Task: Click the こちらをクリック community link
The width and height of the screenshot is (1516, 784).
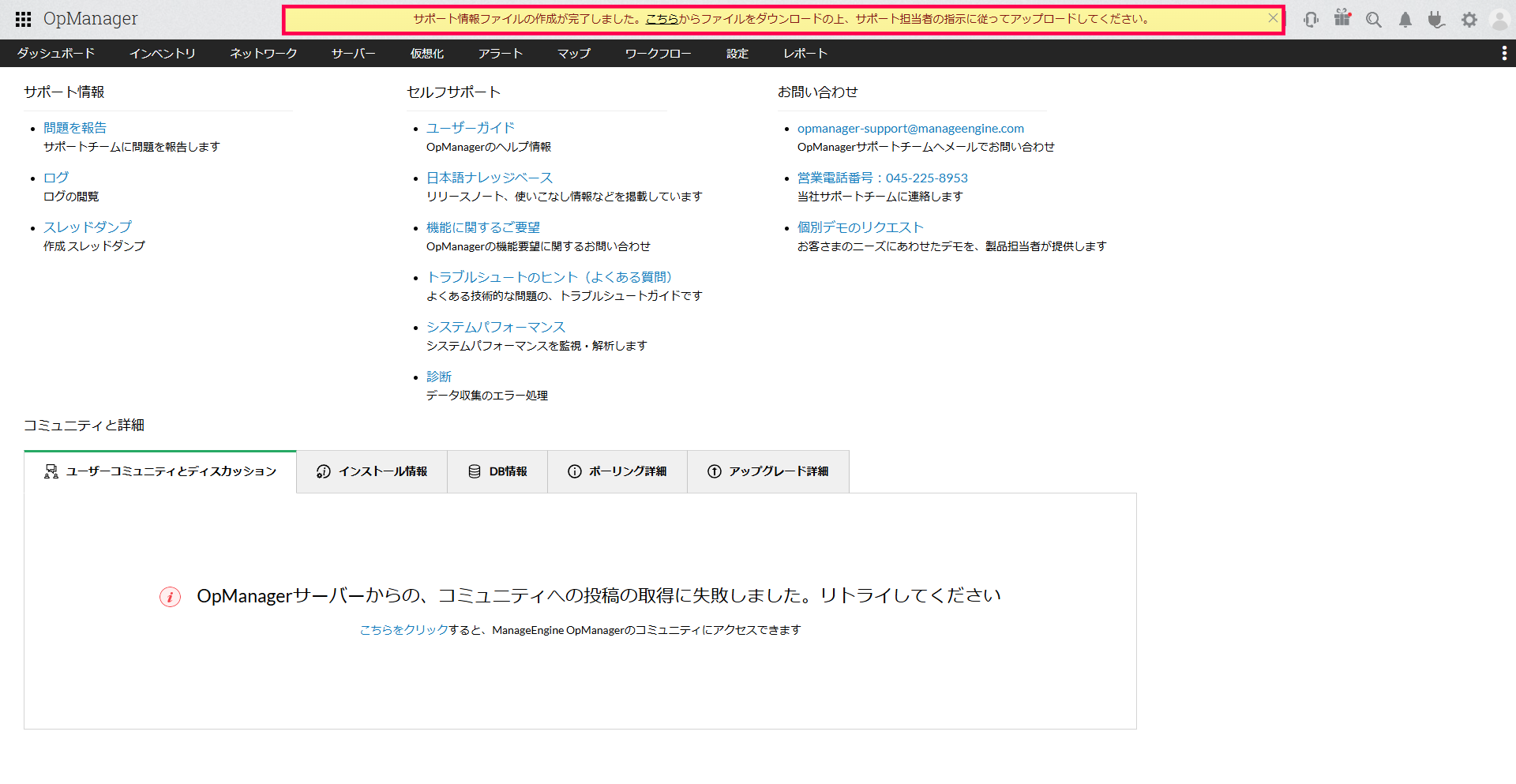Action: (403, 630)
